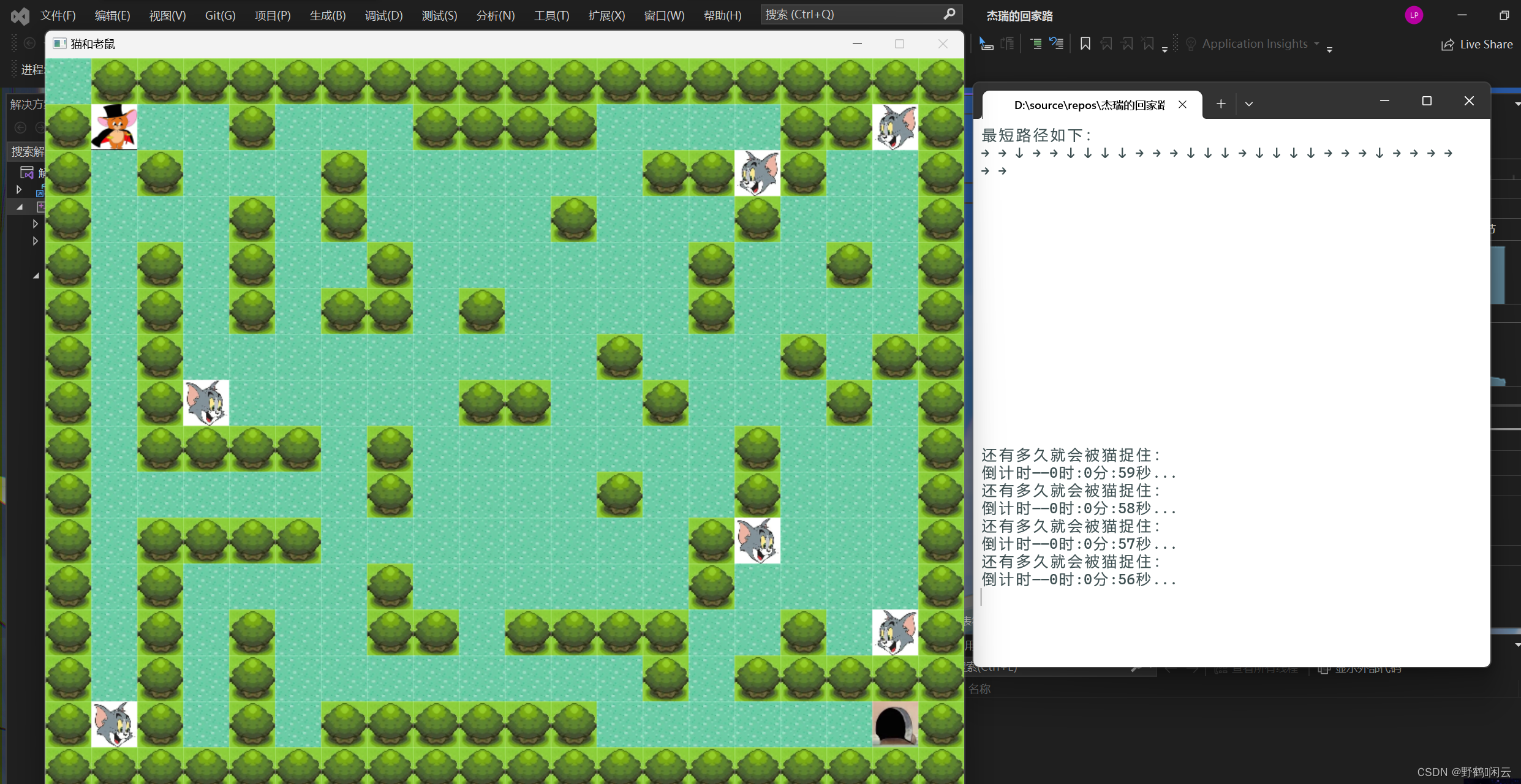The image size is (1521, 784).
Task: Click the Solution Explorer search field
Action: click(x=28, y=151)
